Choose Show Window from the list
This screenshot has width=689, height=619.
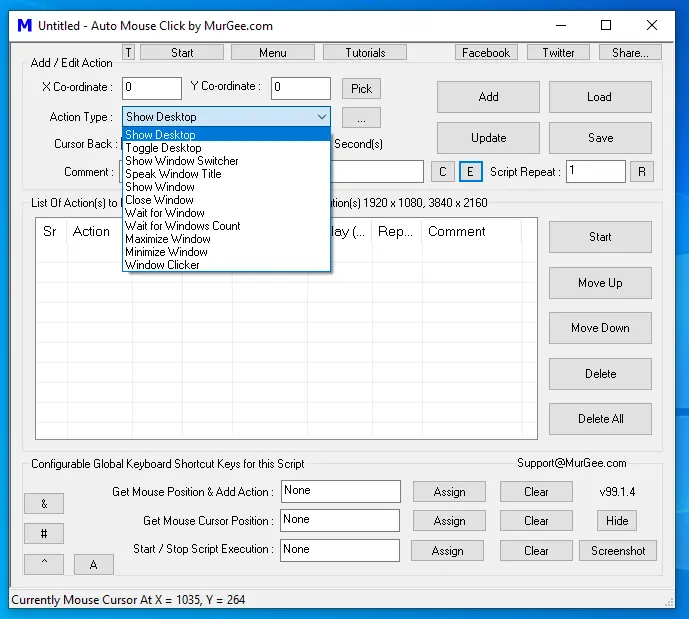(x=226, y=187)
